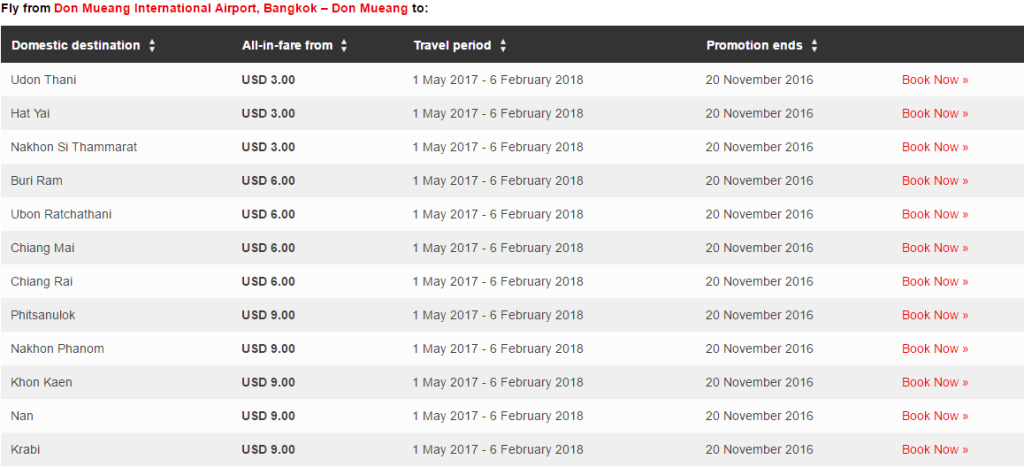Book the Ubon Ratchathani fare
This screenshot has height=467, width=1024.
click(x=934, y=214)
